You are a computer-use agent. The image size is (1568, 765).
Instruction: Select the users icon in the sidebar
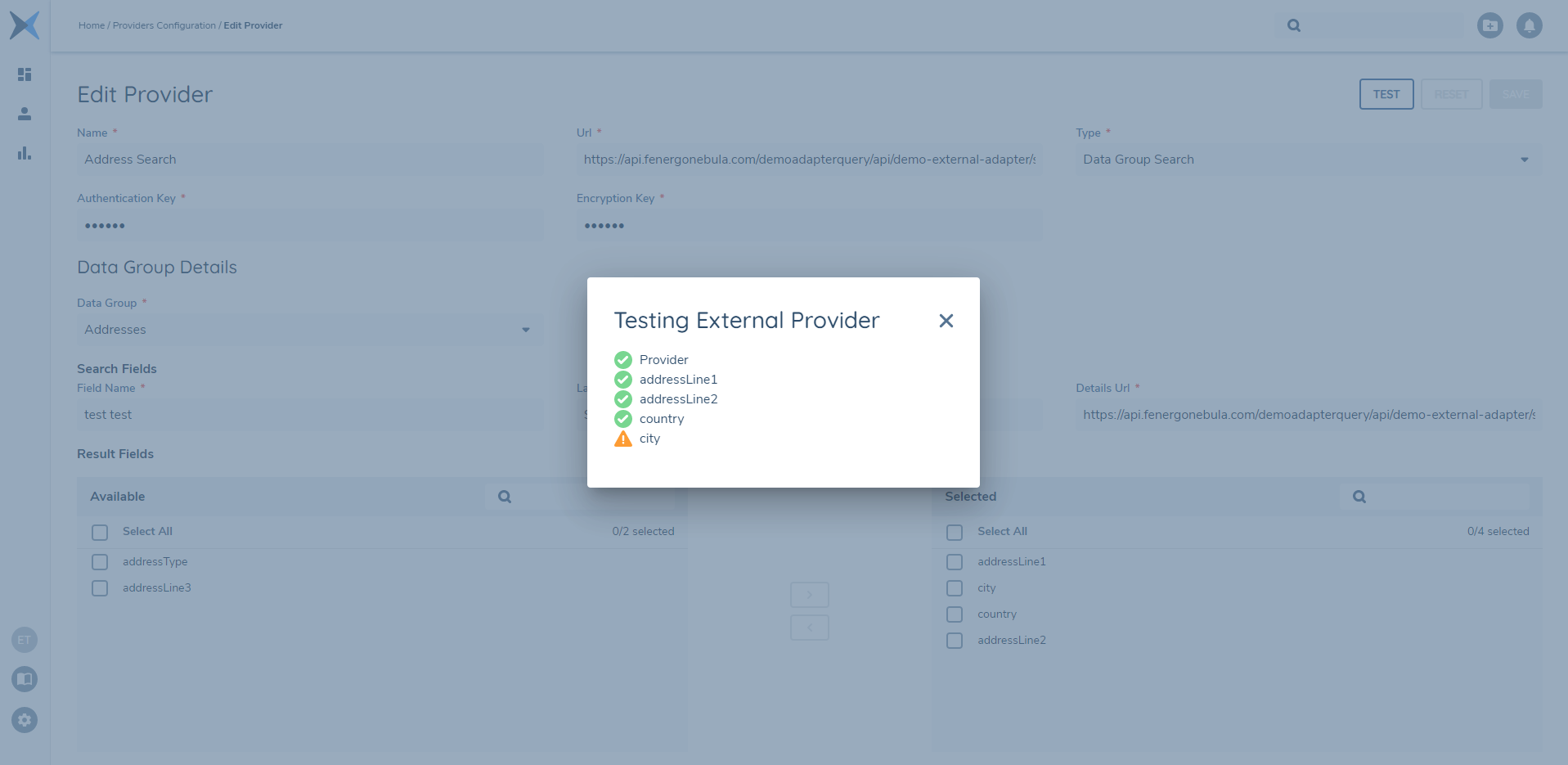coord(24,114)
